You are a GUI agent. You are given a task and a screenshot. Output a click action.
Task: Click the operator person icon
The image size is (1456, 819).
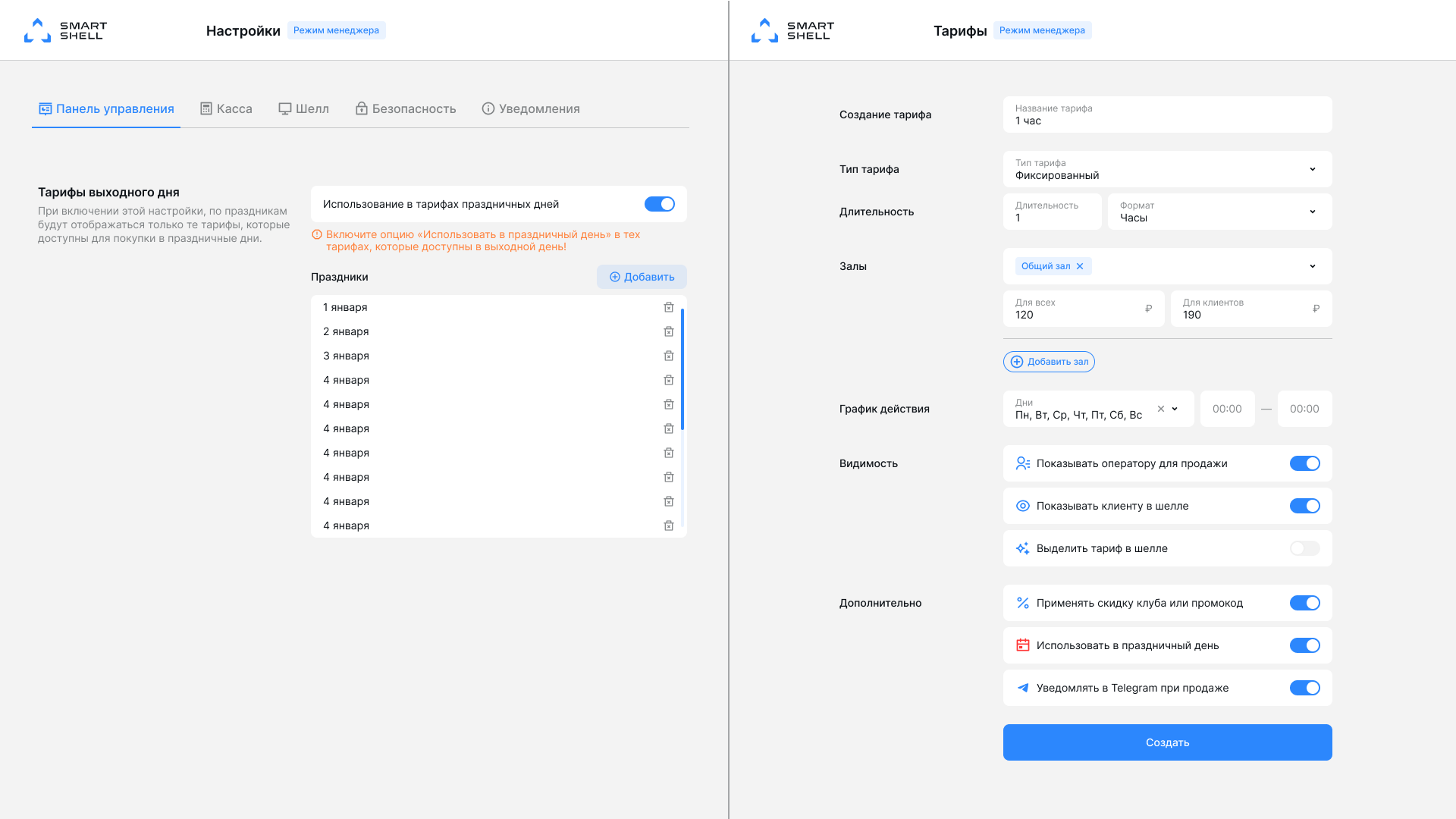pyautogui.click(x=1023, y=463)
